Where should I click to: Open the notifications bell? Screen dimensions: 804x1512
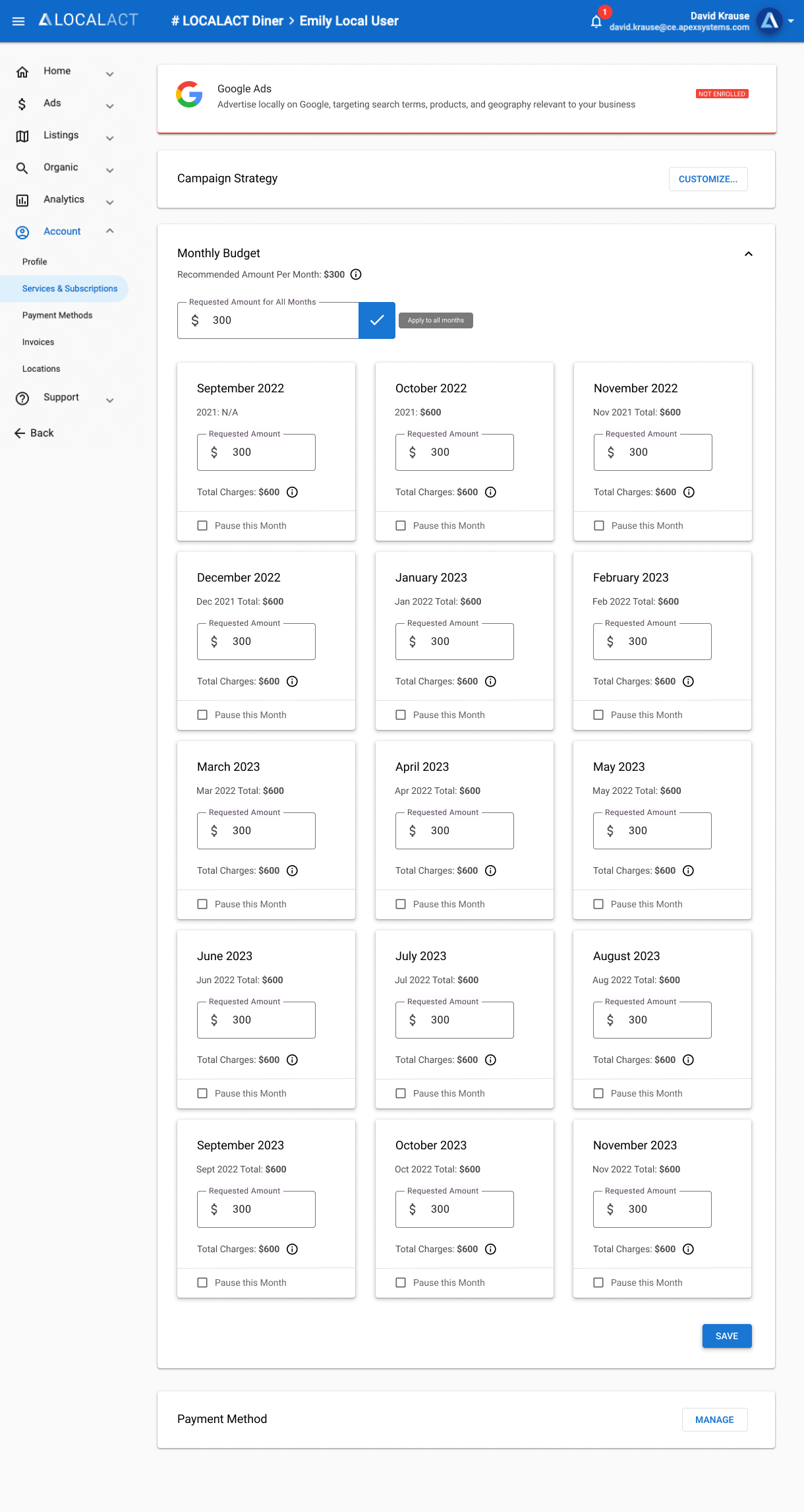[x=596, y=22]
